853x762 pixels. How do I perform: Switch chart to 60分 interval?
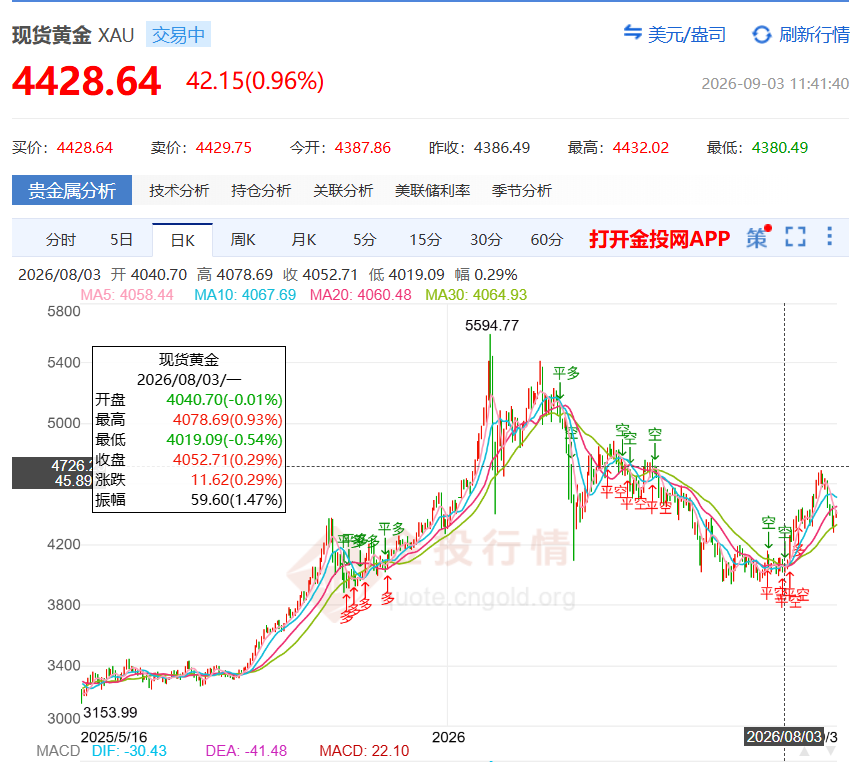(546, 240)
